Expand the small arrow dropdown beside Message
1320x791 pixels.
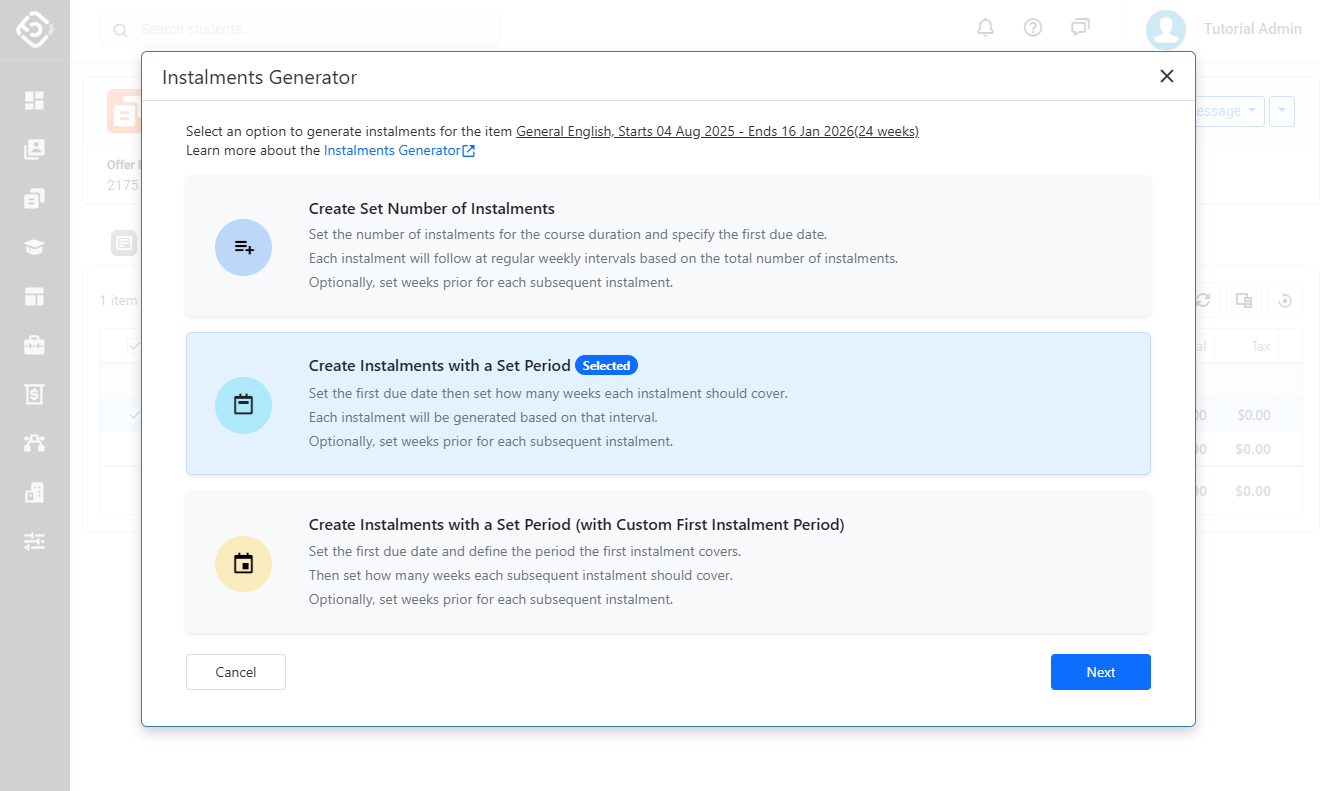tap(1282, 111)
